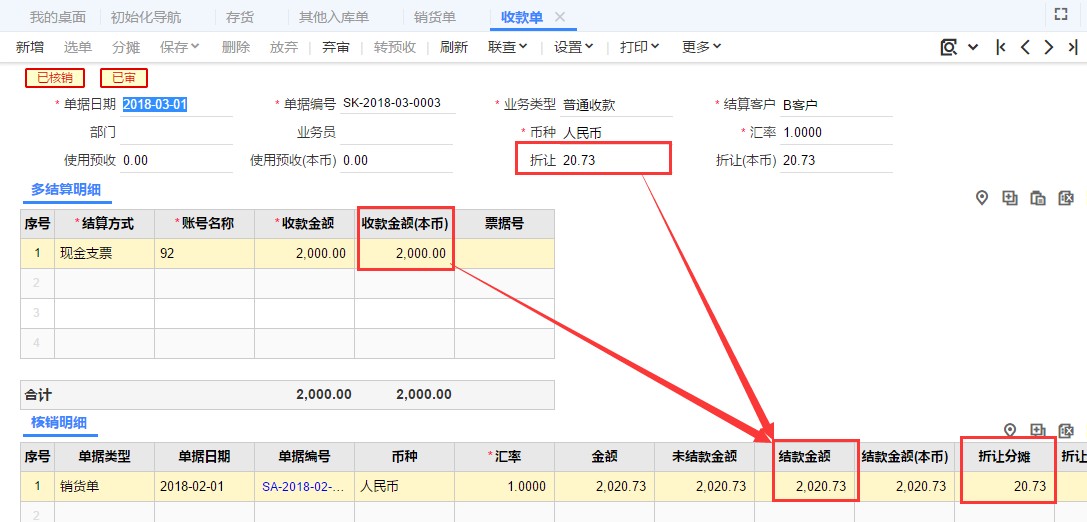Click the 销货单 cell in 核销明细 row 1

[105, 486]
